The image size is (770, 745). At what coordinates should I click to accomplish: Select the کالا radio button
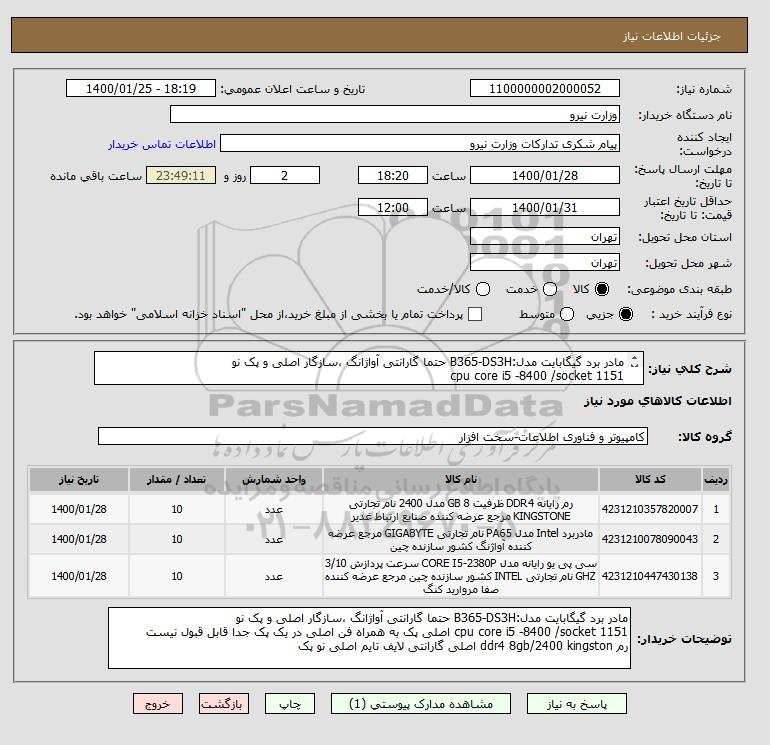coord(602,289)
